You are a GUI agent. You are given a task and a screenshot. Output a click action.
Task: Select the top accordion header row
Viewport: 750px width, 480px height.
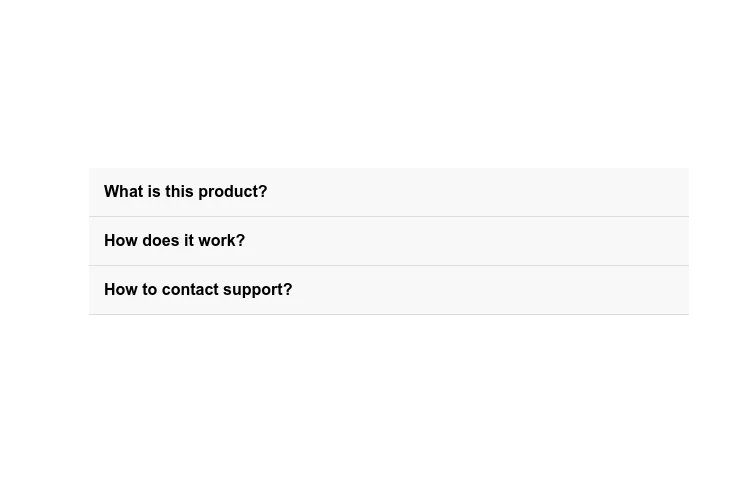coord(388,192)
